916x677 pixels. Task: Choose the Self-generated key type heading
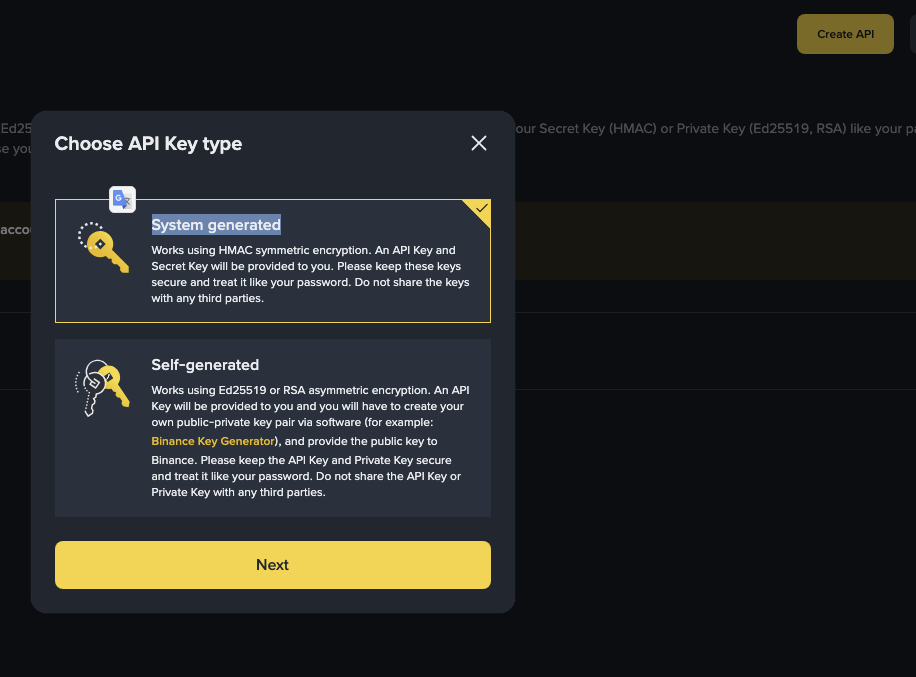[205, 365]
